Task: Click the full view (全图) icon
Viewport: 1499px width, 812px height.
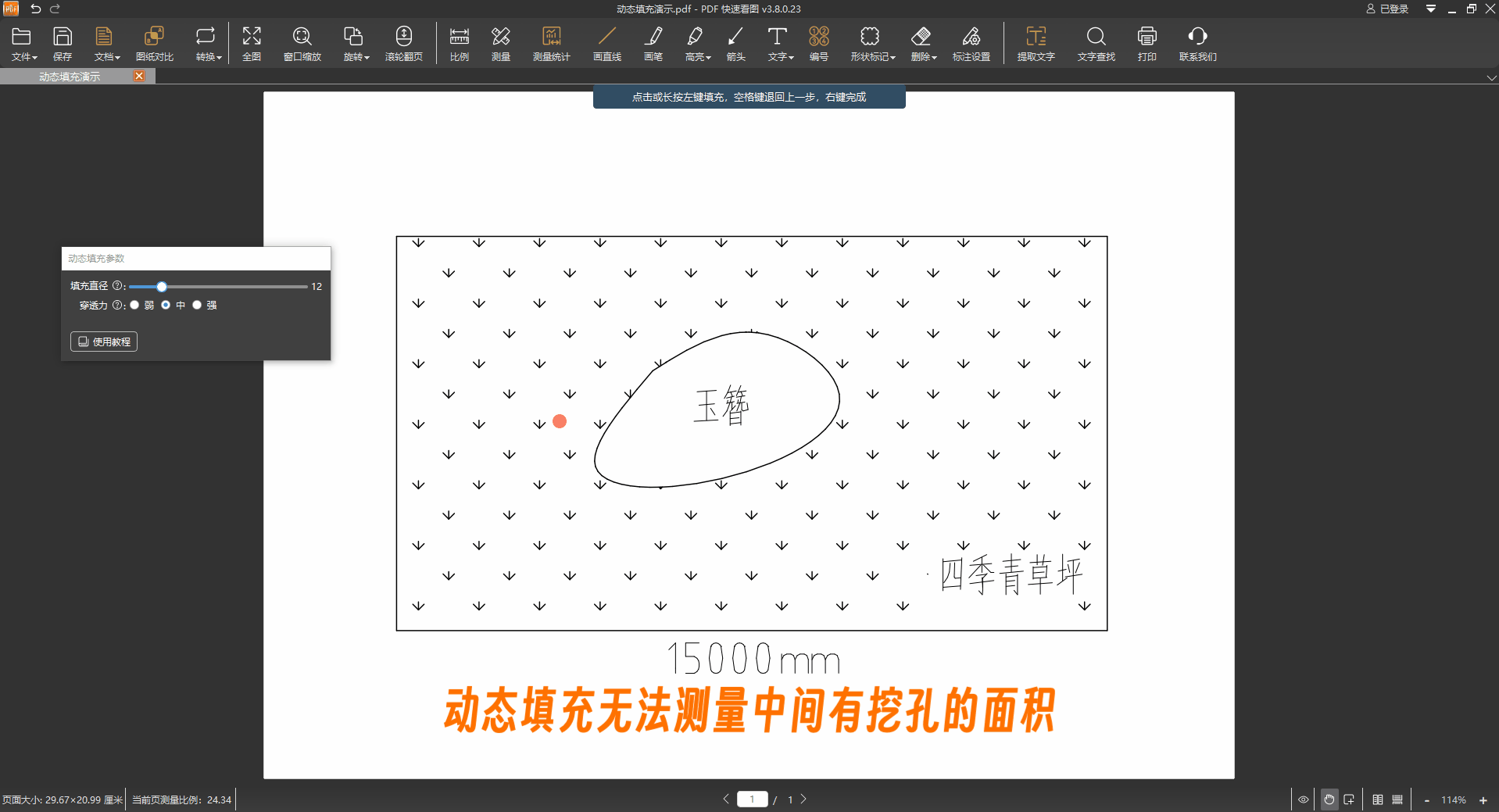Action: (x=252, y=44)
